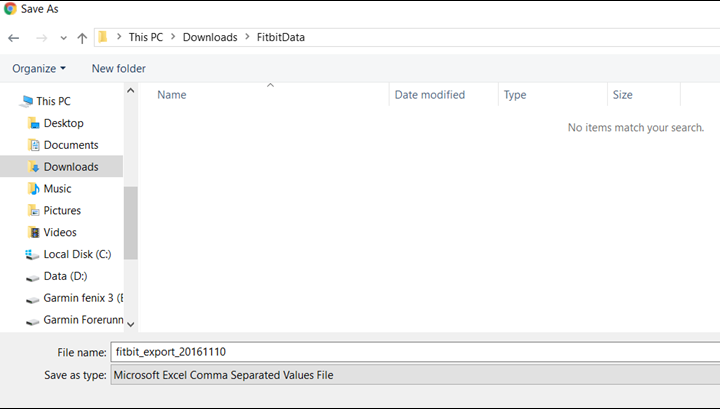Click the Up one level arrow

pos(82,38)
